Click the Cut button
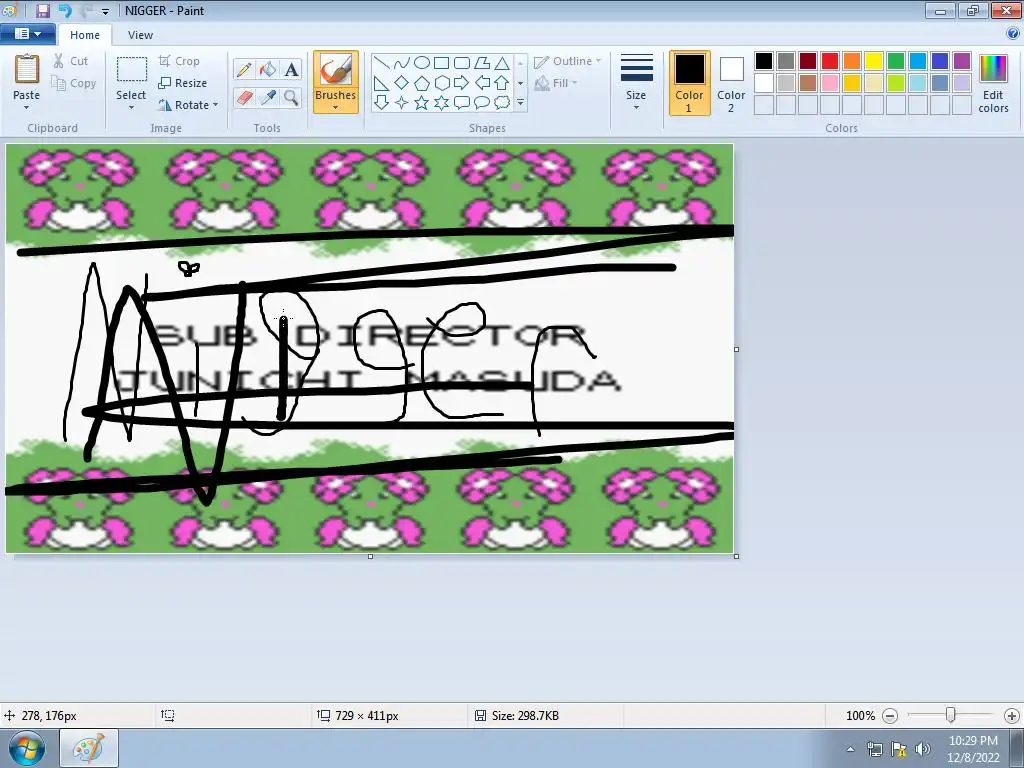Image resolution: width=1024 pixels, height=768 pixels. [71, 61]
